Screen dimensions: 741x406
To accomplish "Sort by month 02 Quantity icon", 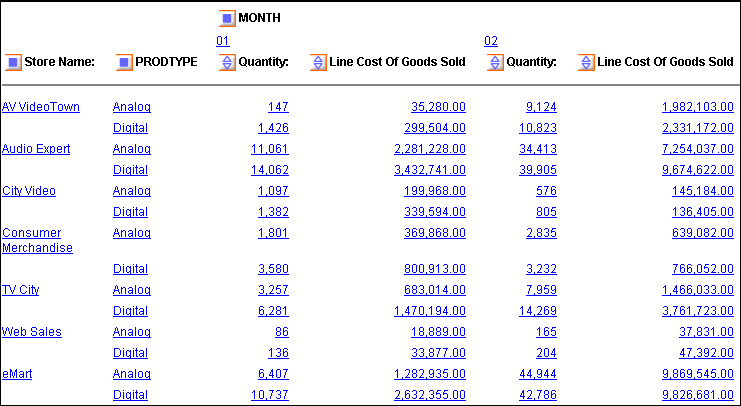I will pyautogui.click(x=495, y=62).
